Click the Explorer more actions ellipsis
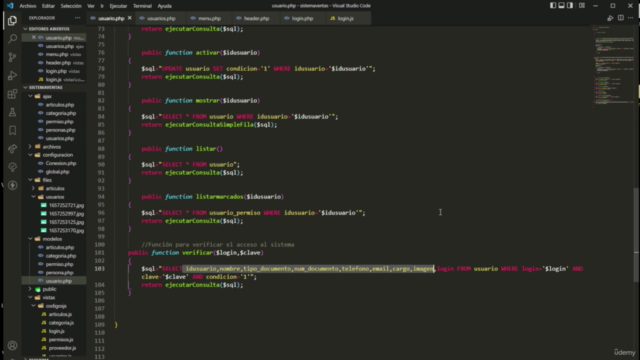The height and width of the screenshot is (360, 640). coord(78,18)
